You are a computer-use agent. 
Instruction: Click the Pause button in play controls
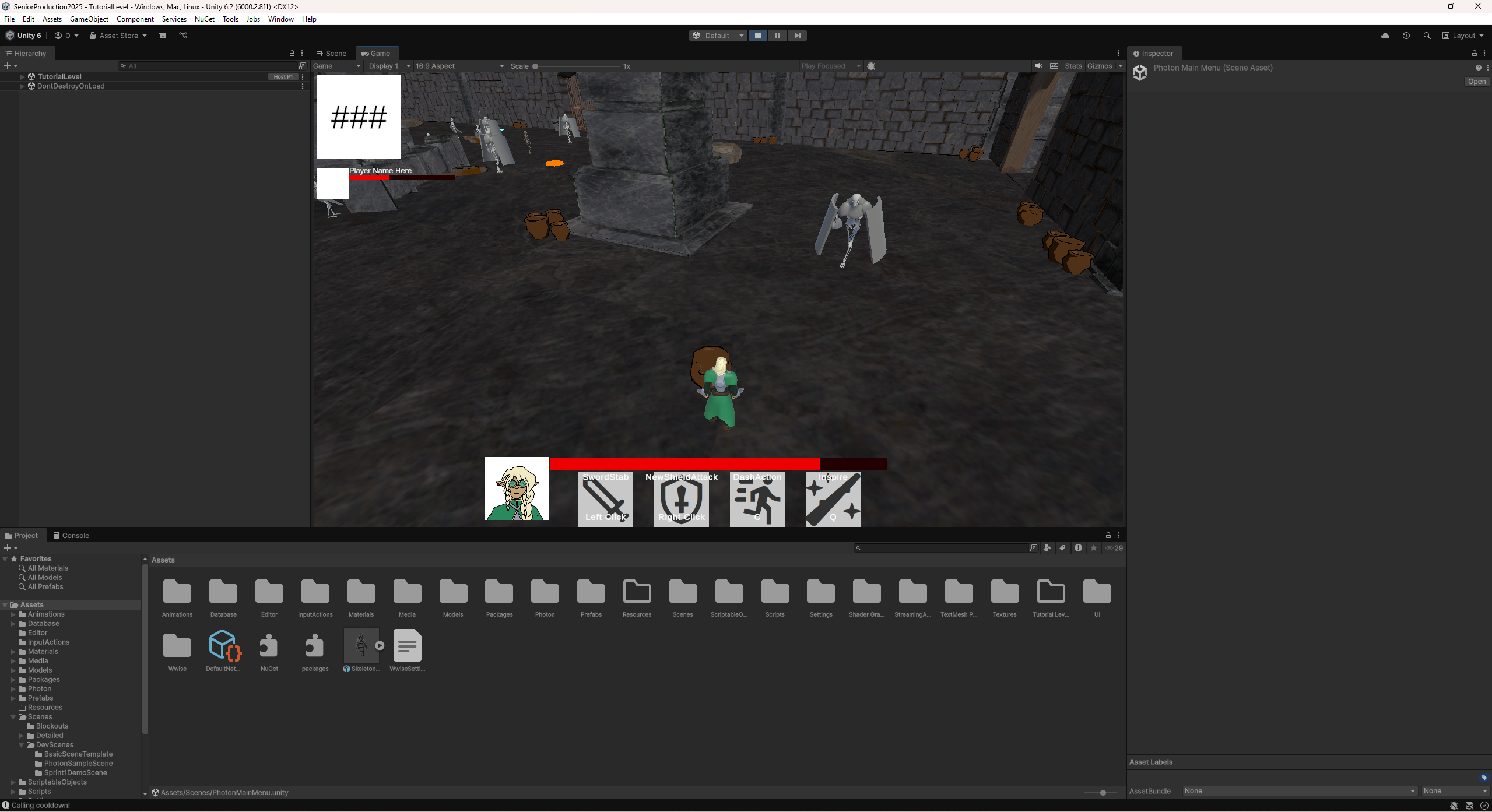pos(777,36)
